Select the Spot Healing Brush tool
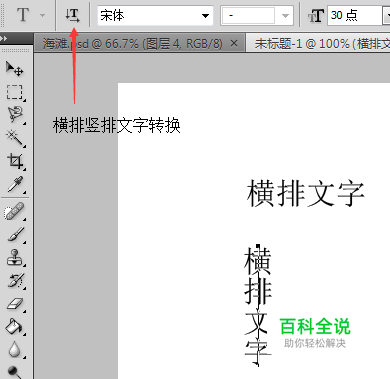 15,211
